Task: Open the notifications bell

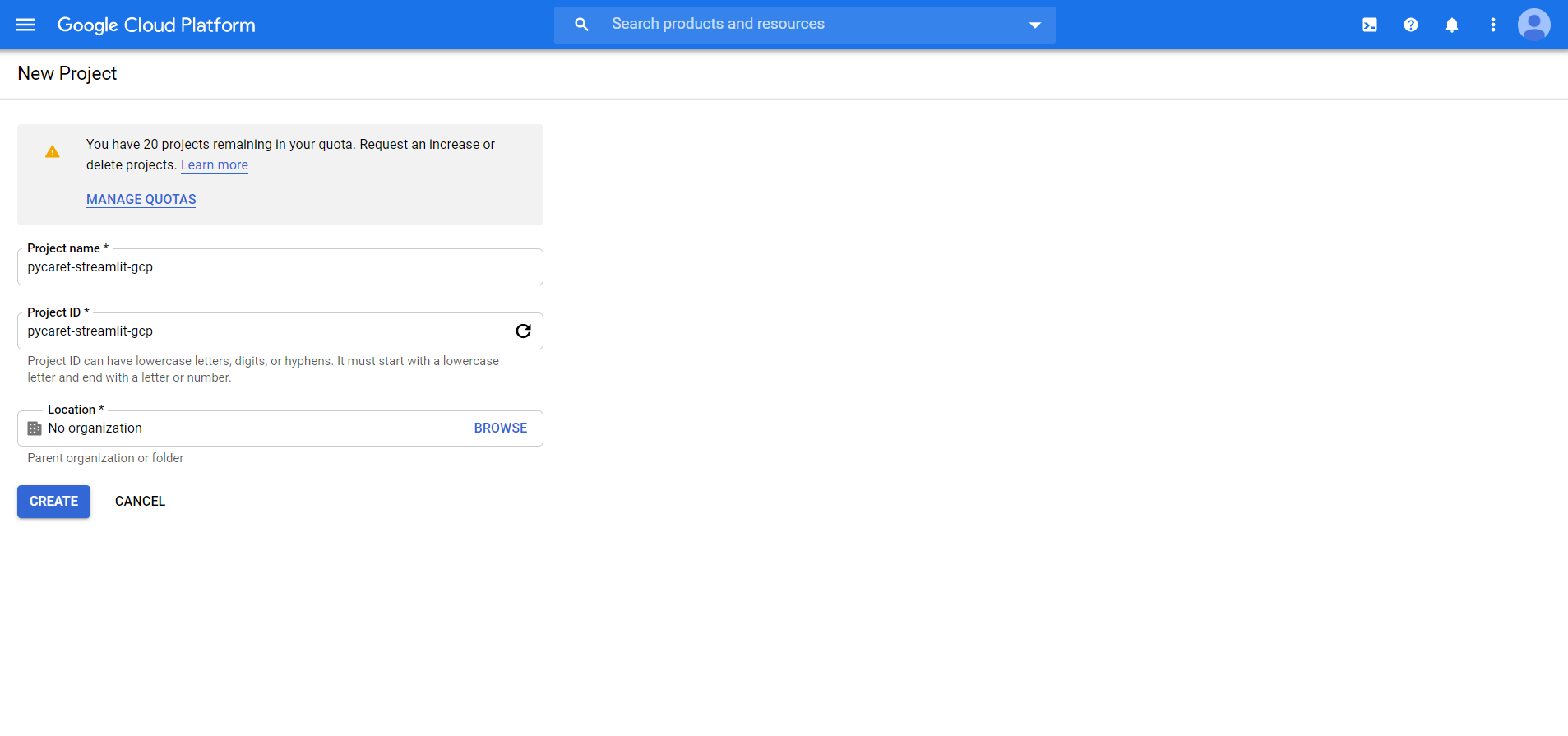Action: pyautogui.click(x=1452, y=25)
